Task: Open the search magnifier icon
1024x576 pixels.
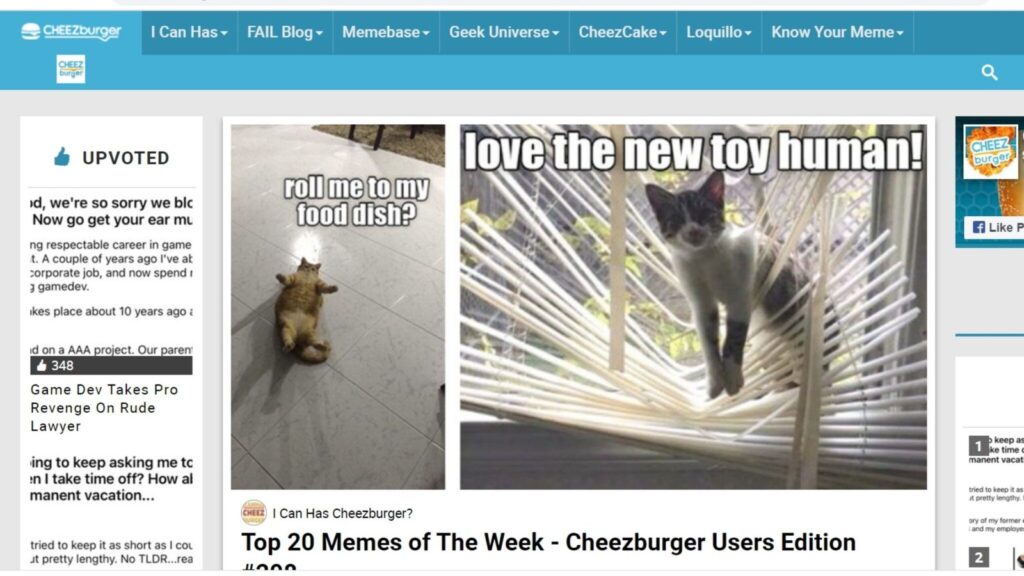Action: pyautogui.click(x=989, y=72)
